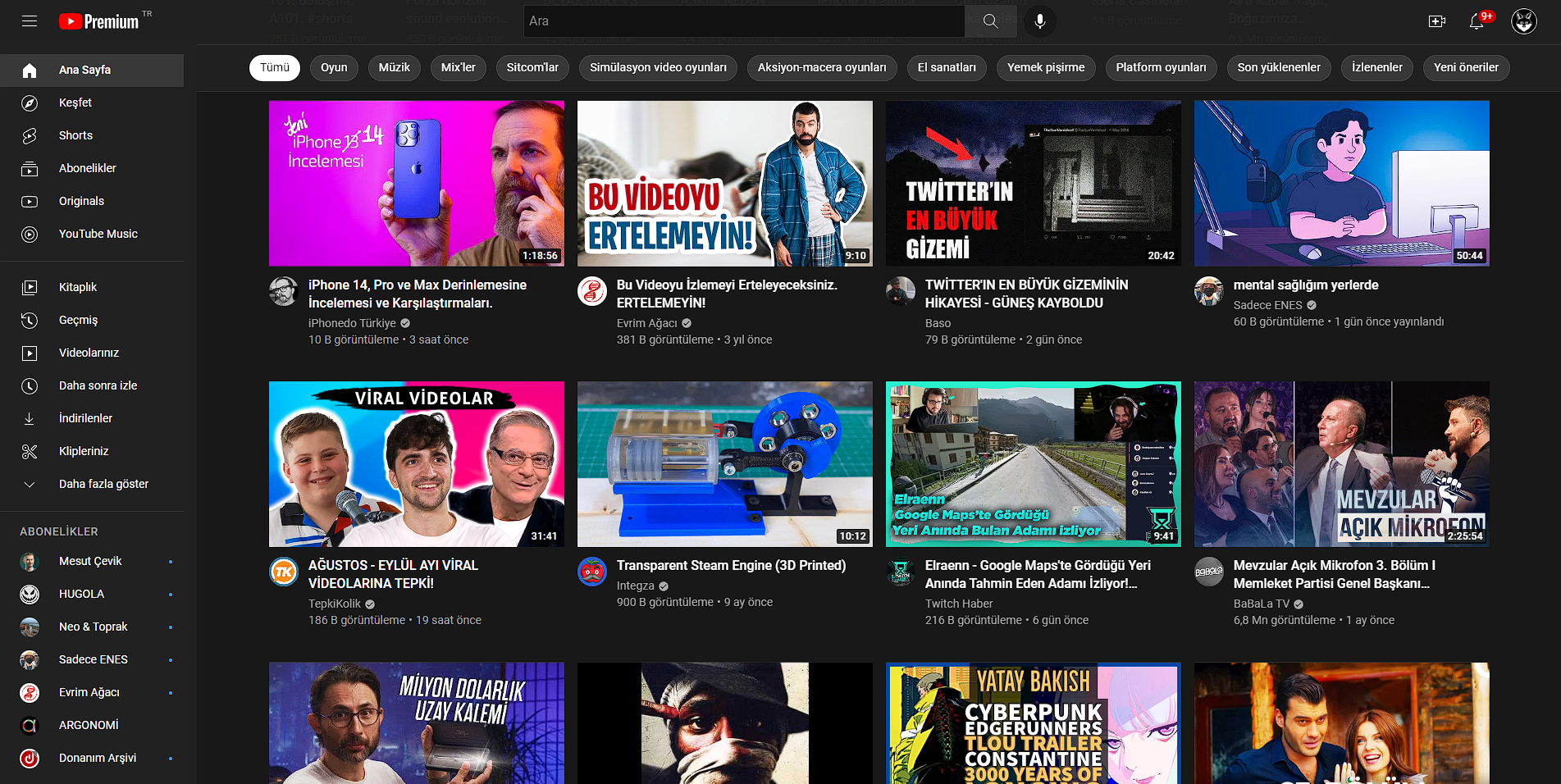Image resolution: width=1561 pixels, height=784 pixels.
Task: Open Neo & Toprak subscription
Action: point(92,627)
